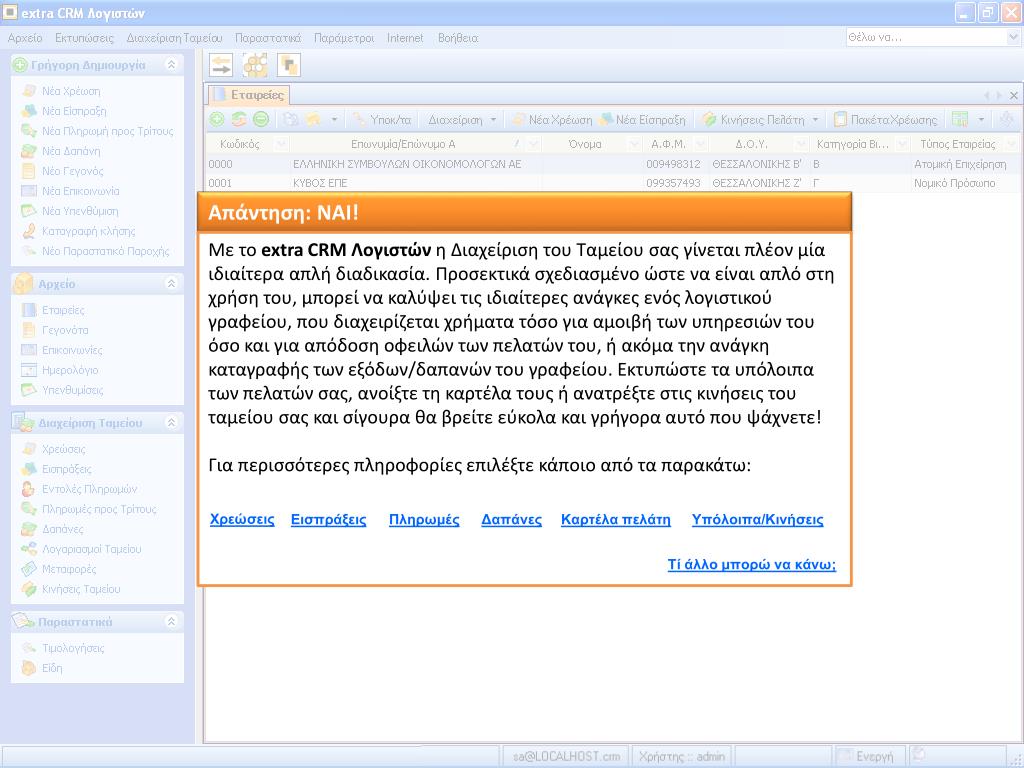Follow the Υπόλοιπα/Κινήσεις link
This screenshot has width=1024, height=768.
tap(758, 519)
